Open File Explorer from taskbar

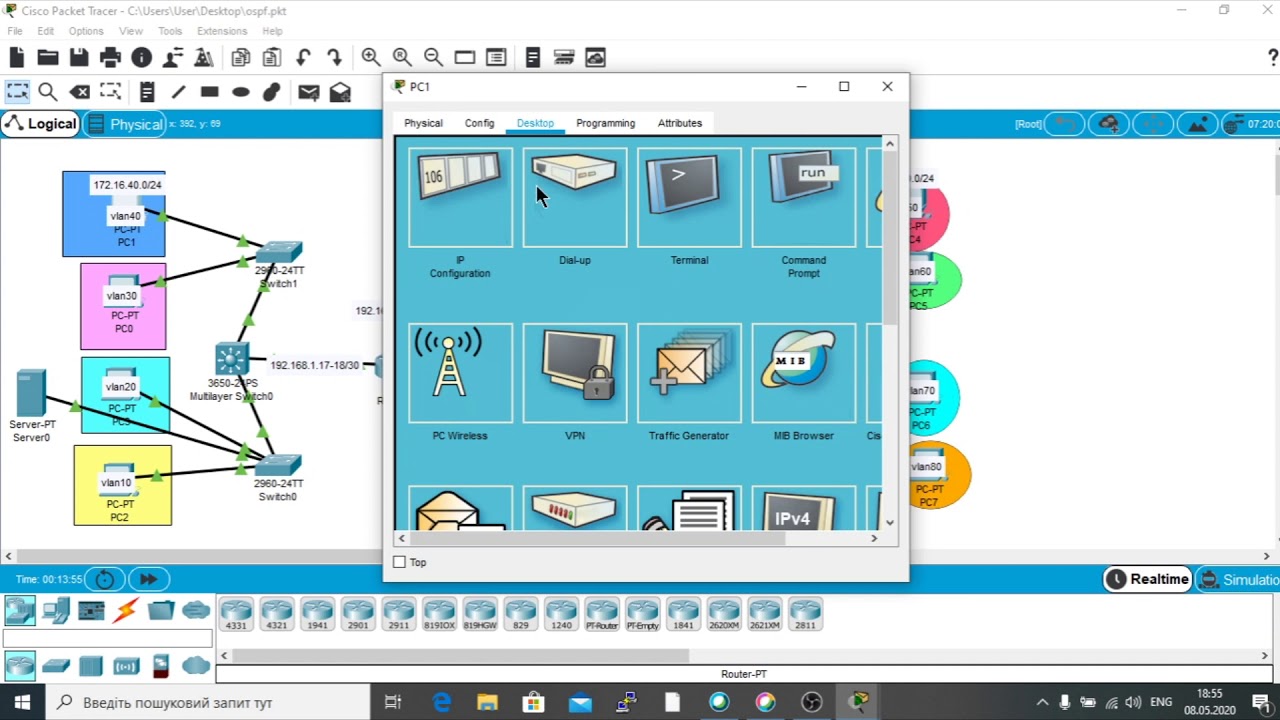487,702
